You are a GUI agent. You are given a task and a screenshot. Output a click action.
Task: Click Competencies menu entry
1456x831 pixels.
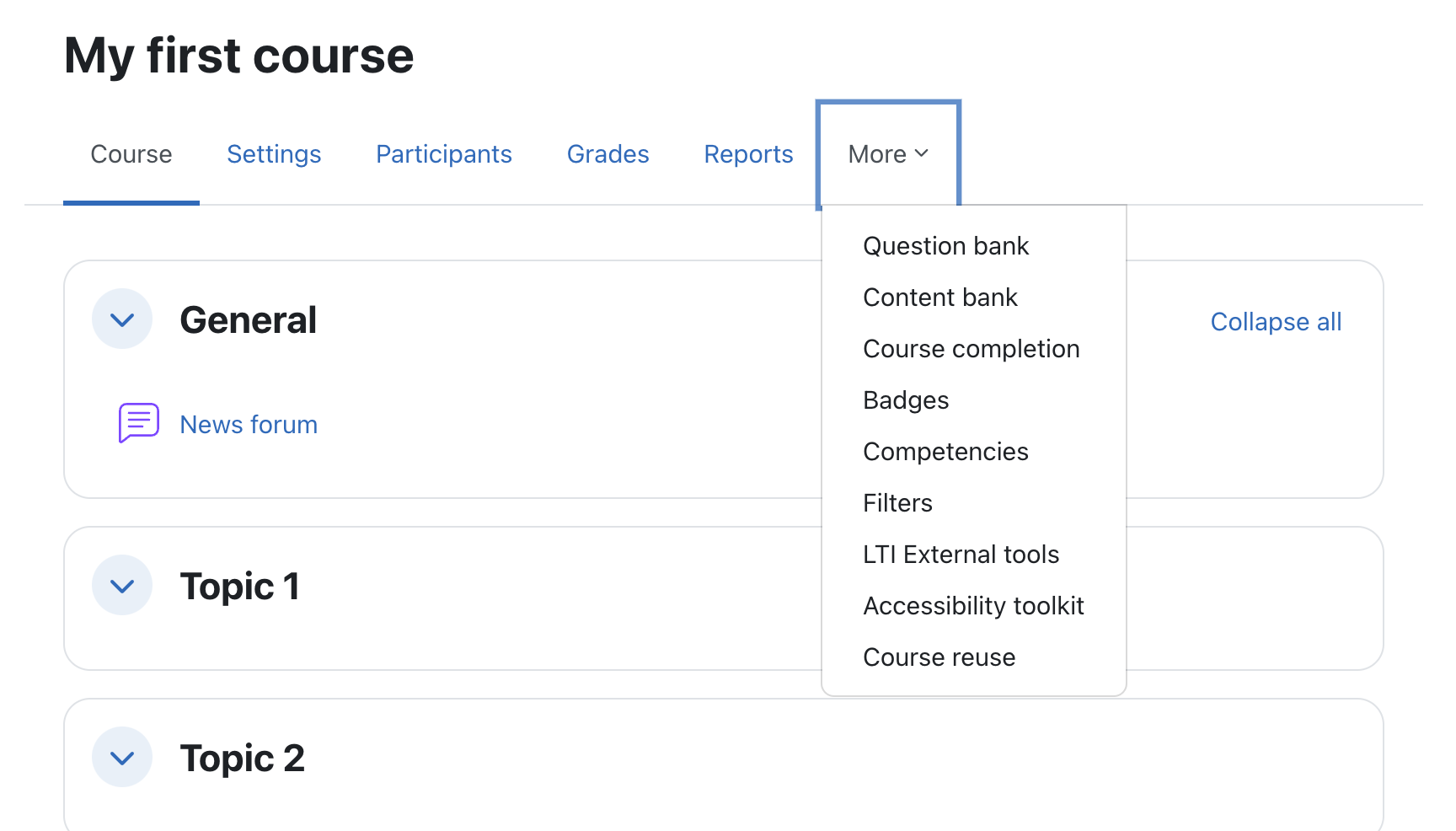click(945, 452)
